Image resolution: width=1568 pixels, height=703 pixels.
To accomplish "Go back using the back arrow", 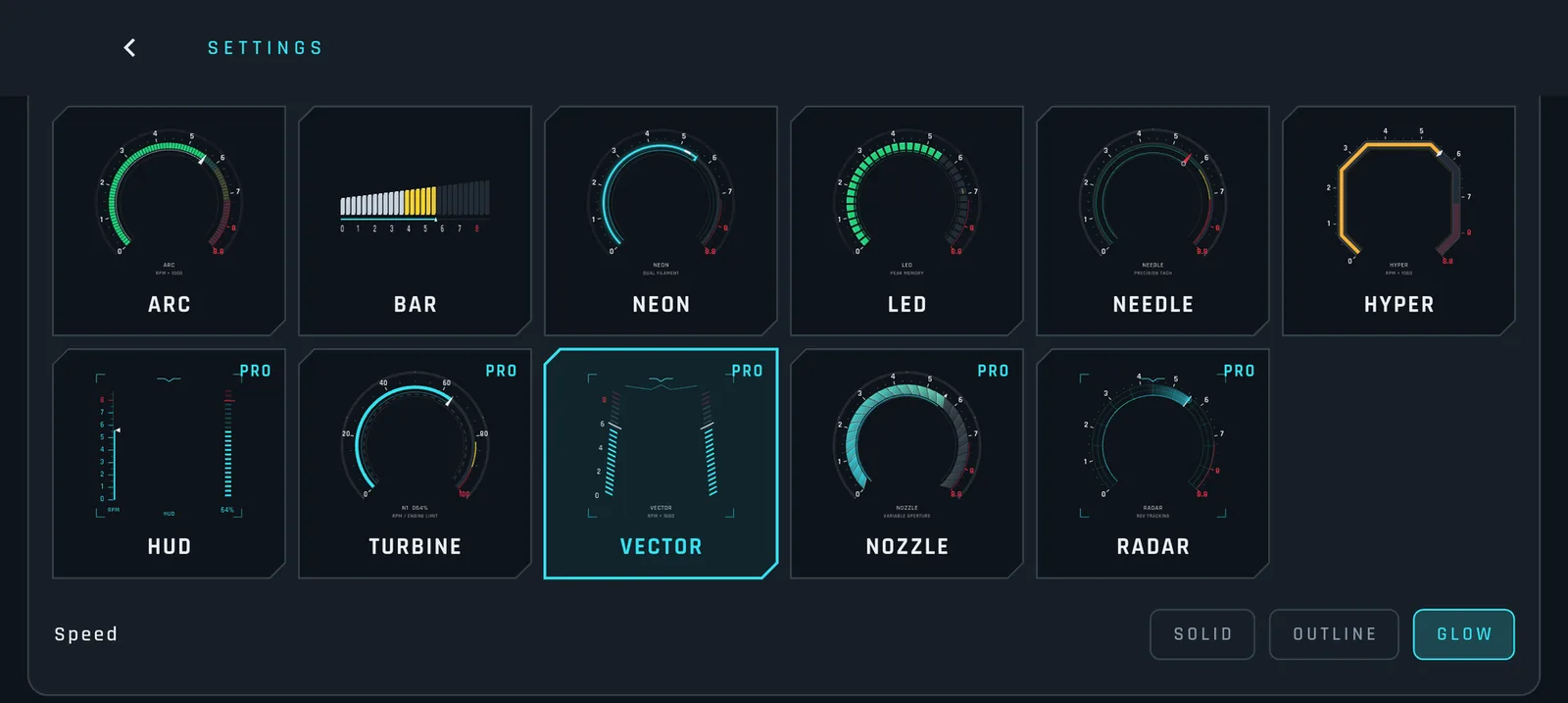I will 129,48.
